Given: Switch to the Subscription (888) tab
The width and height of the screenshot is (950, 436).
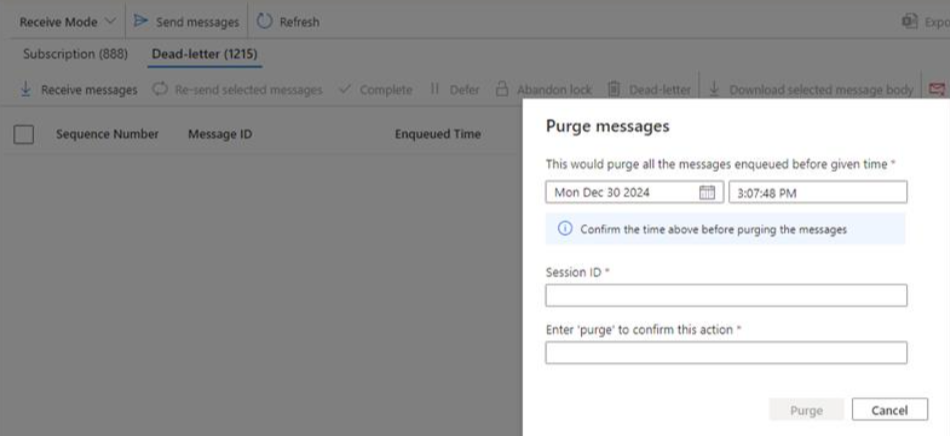Looking at the screenshot, I should 76,54.
